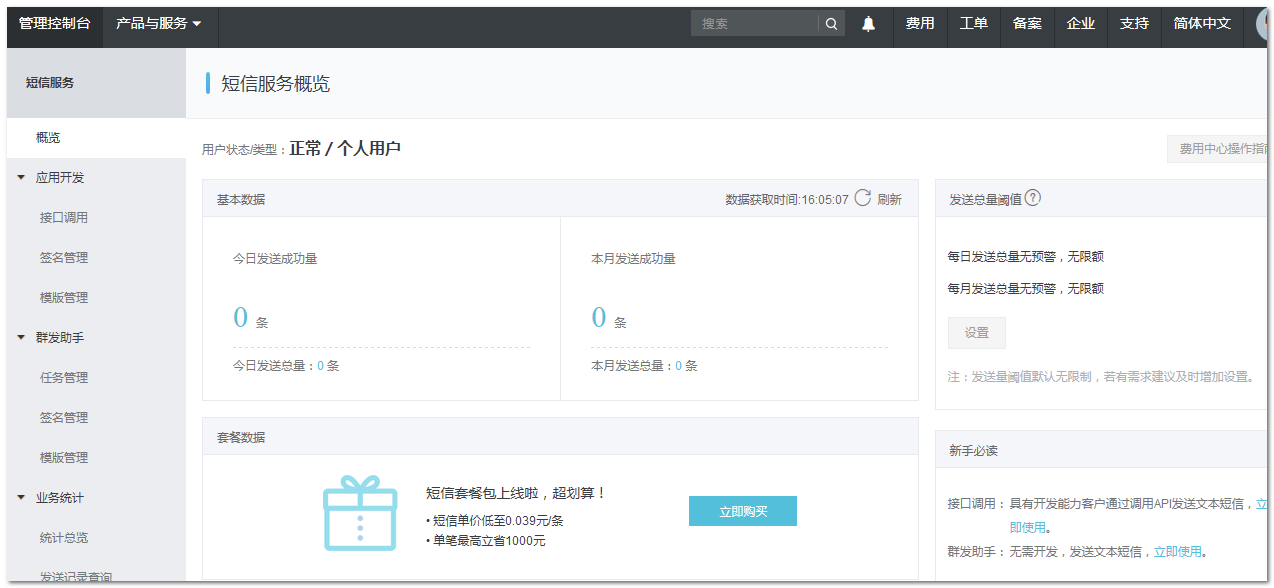This screenshot has height=588, width=1274.
Task: Click the refresh data icon
Action: click(x=862, y=199)
